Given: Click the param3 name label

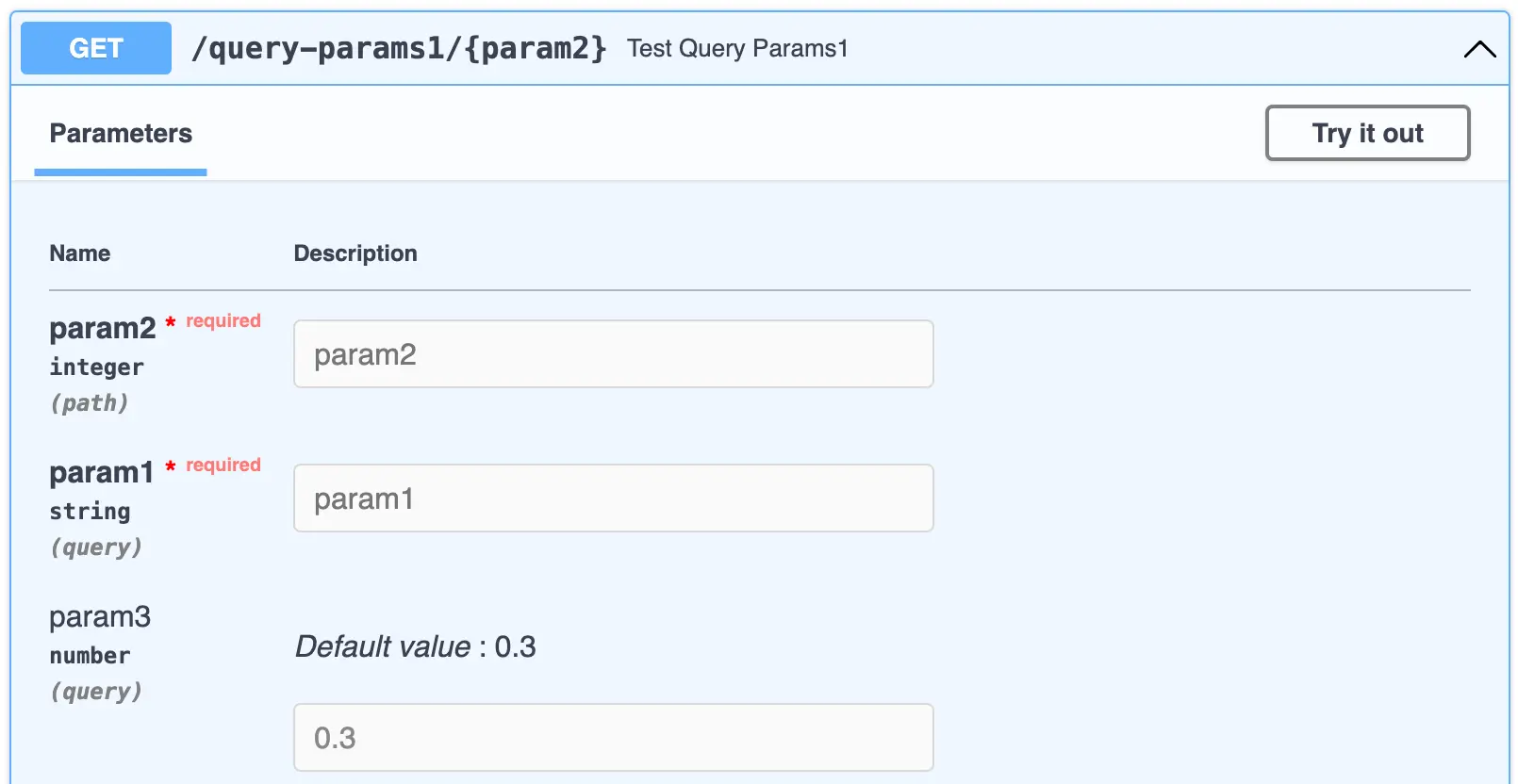Looking at the screenshot, I should 99,616.
